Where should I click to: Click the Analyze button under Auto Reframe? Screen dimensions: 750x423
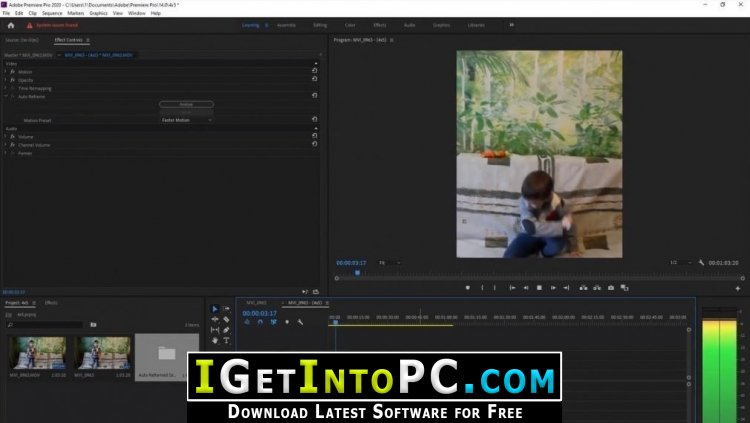pos(186,104)
